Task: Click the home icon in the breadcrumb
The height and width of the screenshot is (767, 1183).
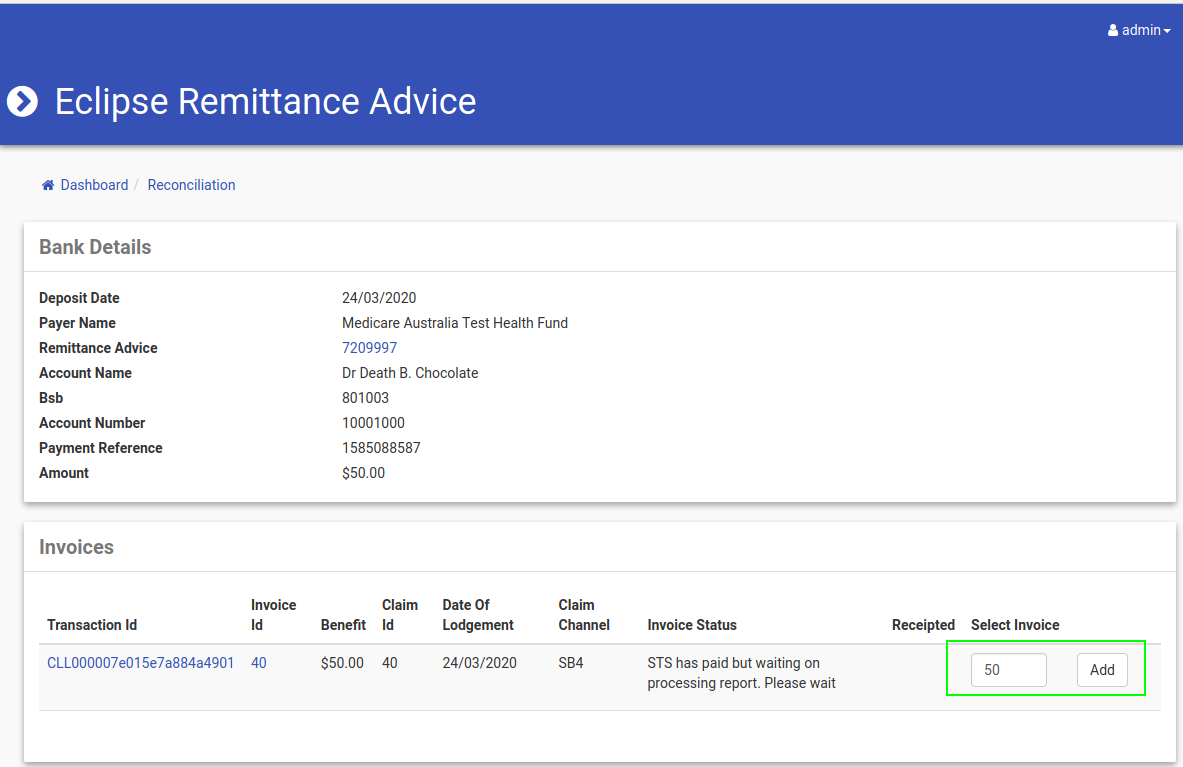Action: 48,185
